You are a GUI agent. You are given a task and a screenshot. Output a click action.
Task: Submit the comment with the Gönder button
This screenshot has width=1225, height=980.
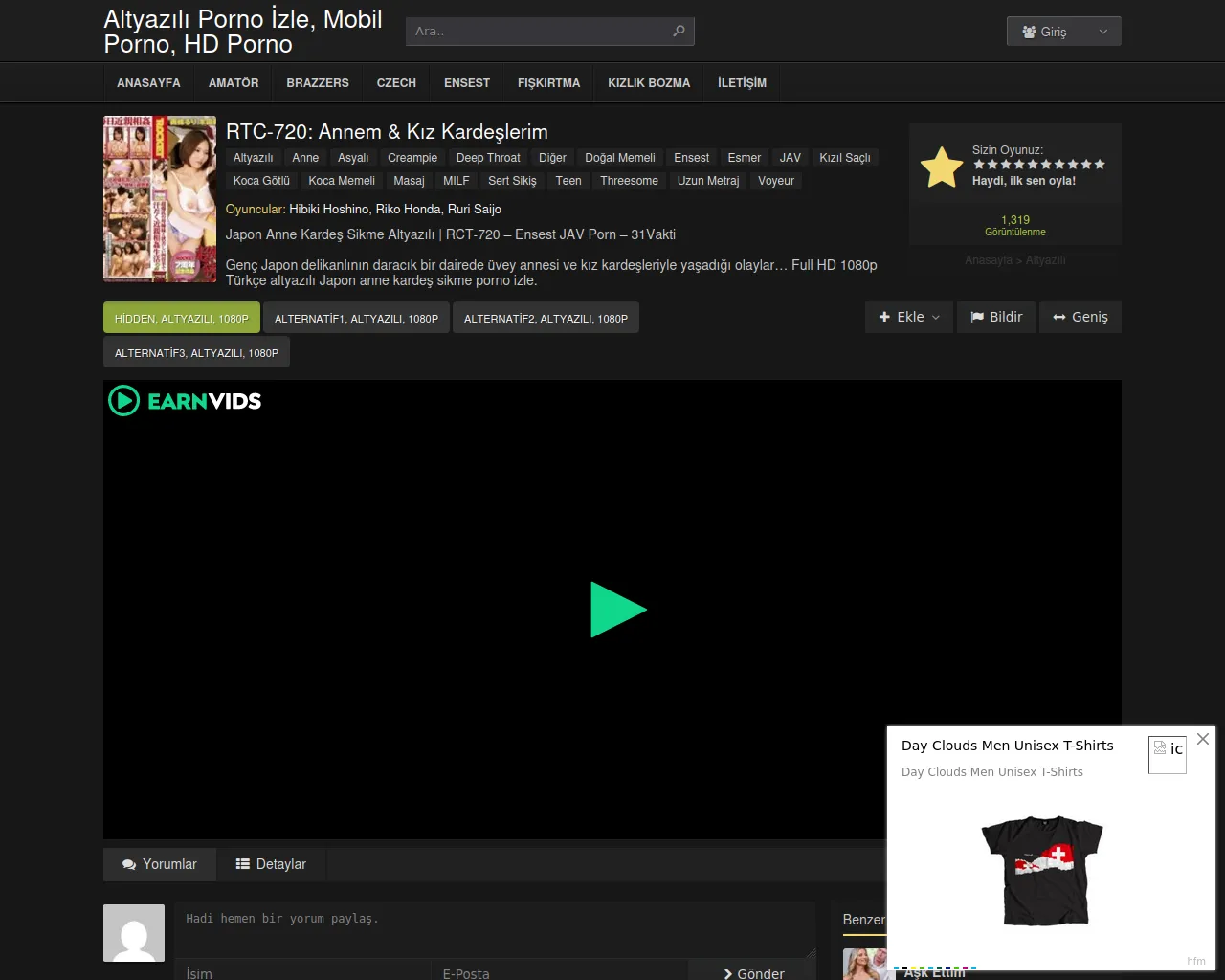tap(753, 972)
